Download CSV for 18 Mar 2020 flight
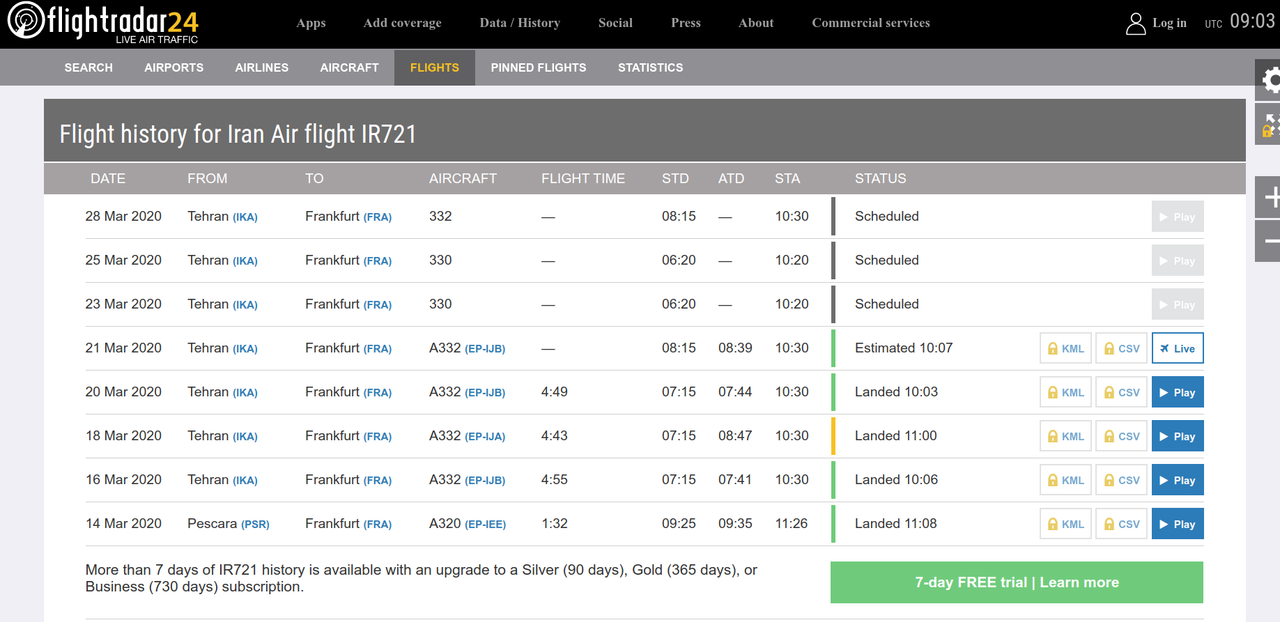The height and width of the screenshot is (622, 1280). 1122,436
